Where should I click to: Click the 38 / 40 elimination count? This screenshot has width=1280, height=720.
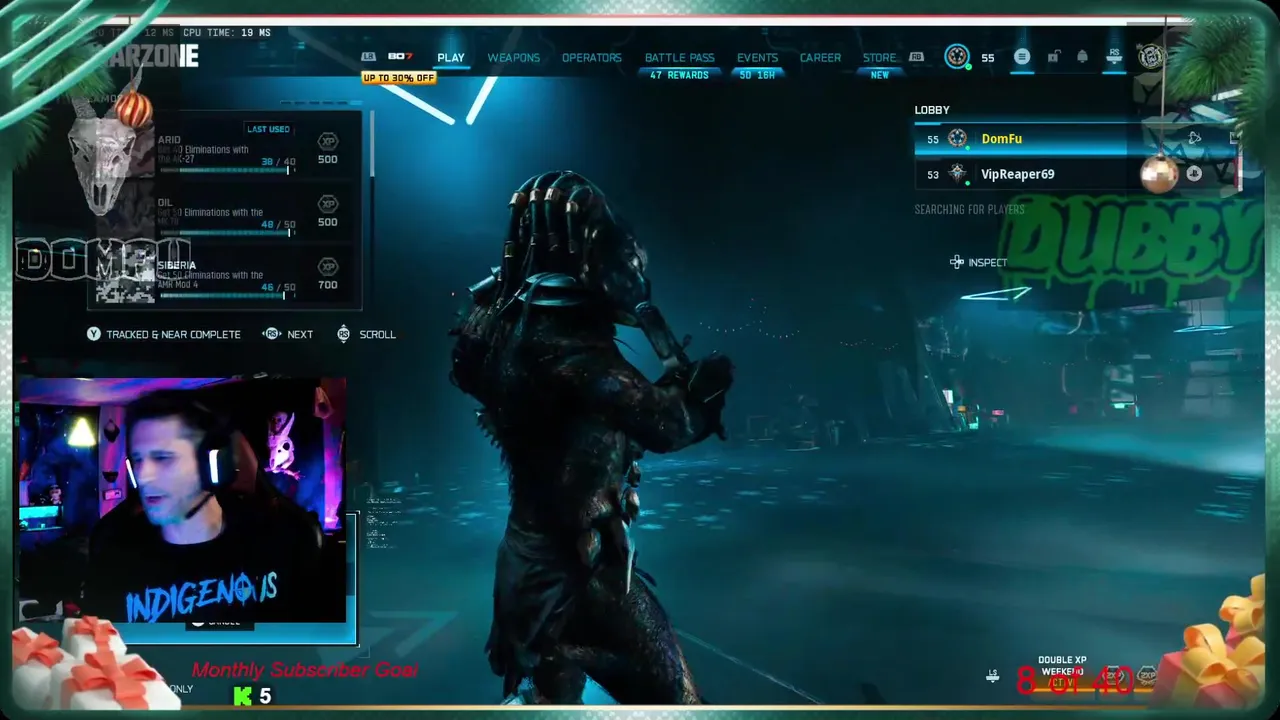(x=278, y=162)
